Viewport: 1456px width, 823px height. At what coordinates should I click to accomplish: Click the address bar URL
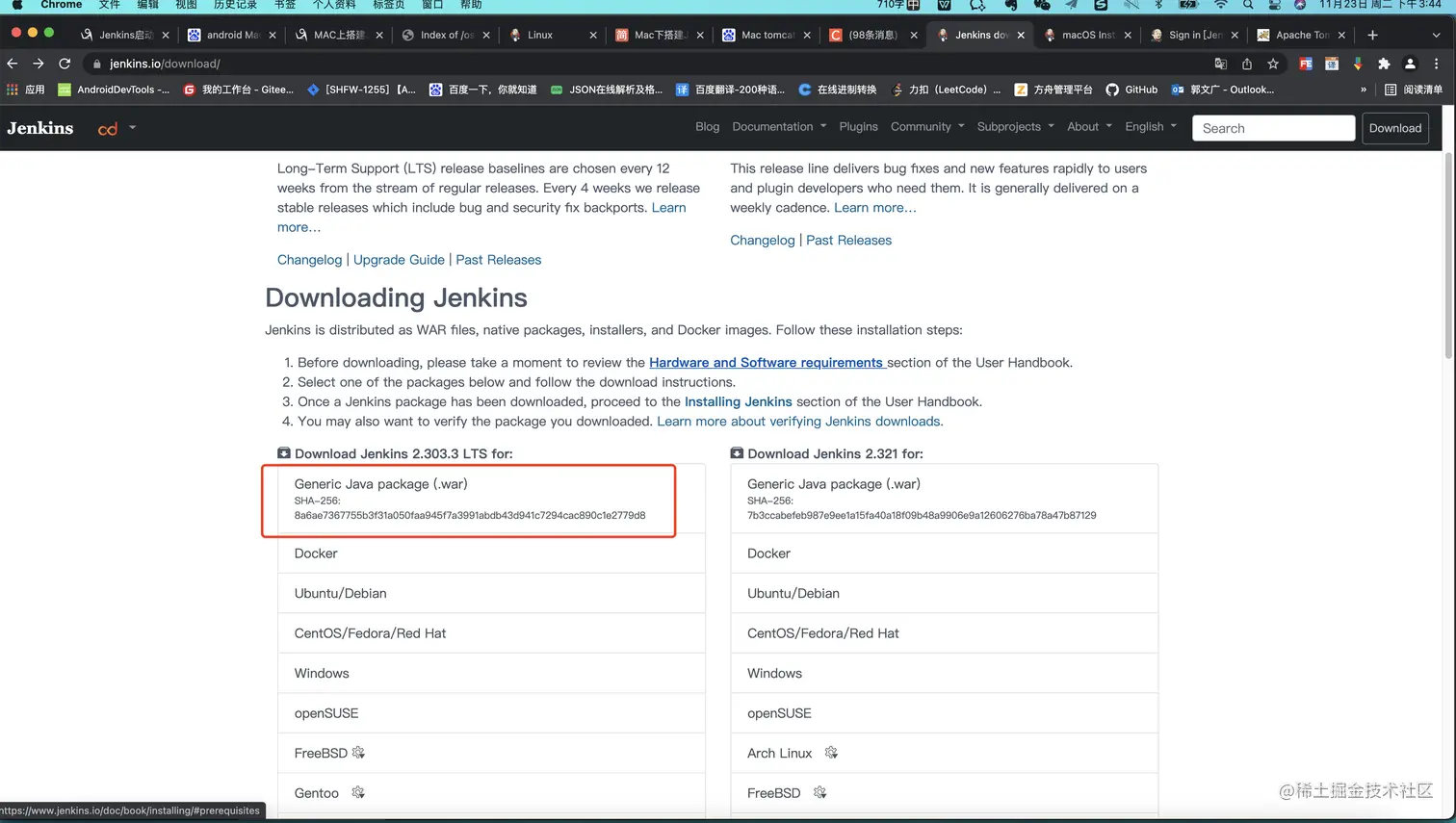tap(165, 64)
